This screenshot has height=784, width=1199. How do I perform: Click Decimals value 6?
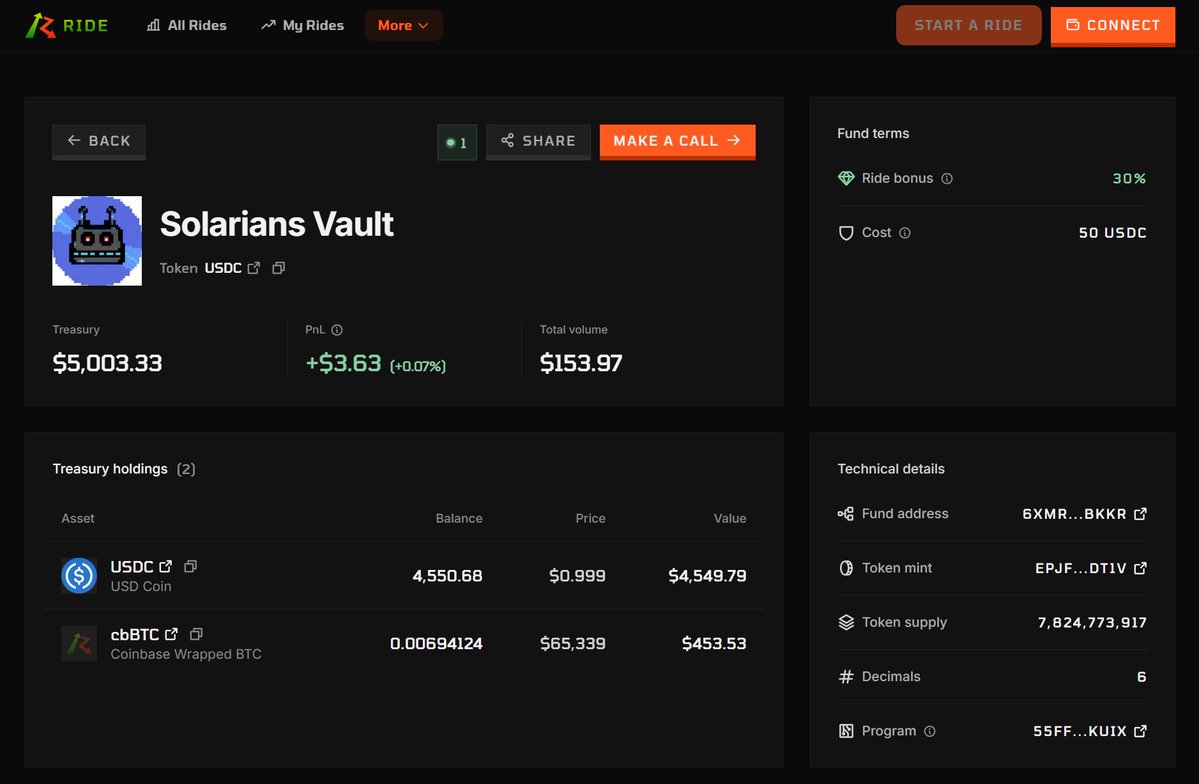pos(1142,677)
